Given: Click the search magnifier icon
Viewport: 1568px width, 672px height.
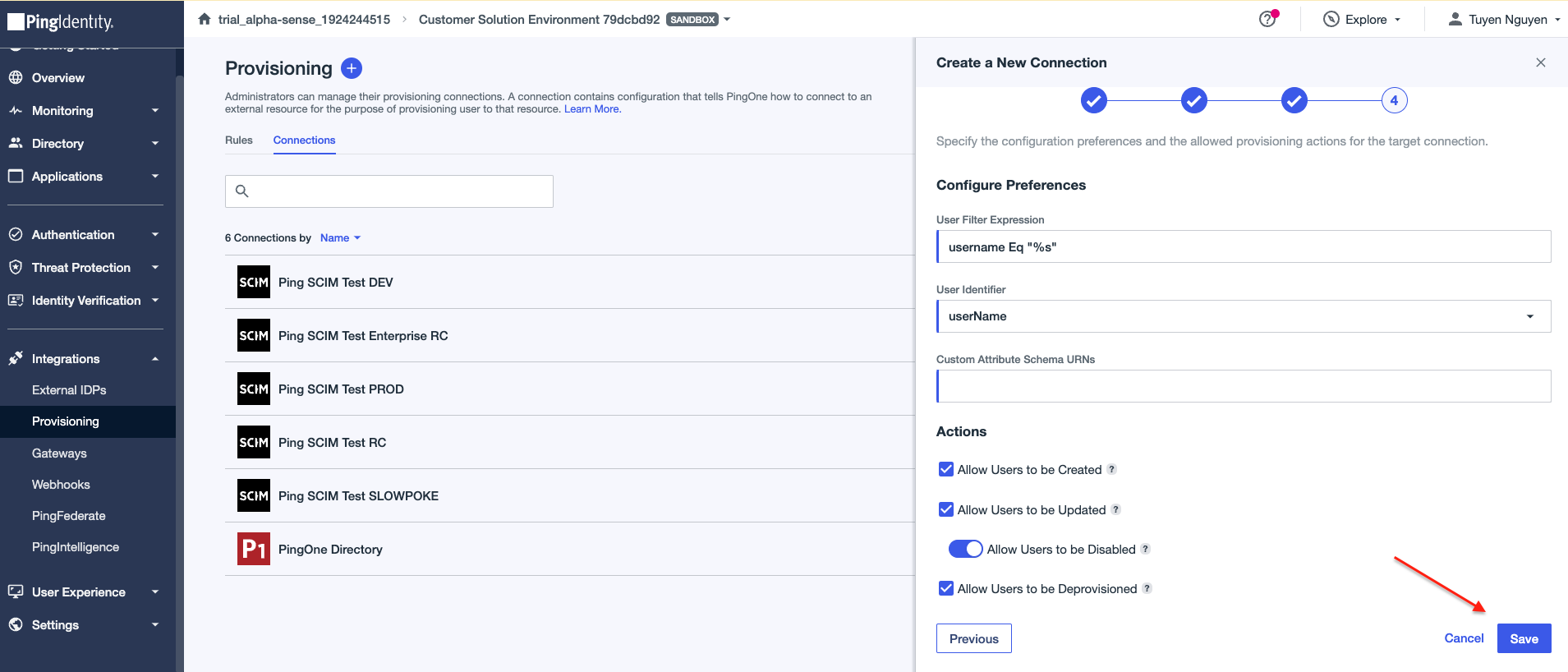Looking at the screenshot, I should point(241,191).
